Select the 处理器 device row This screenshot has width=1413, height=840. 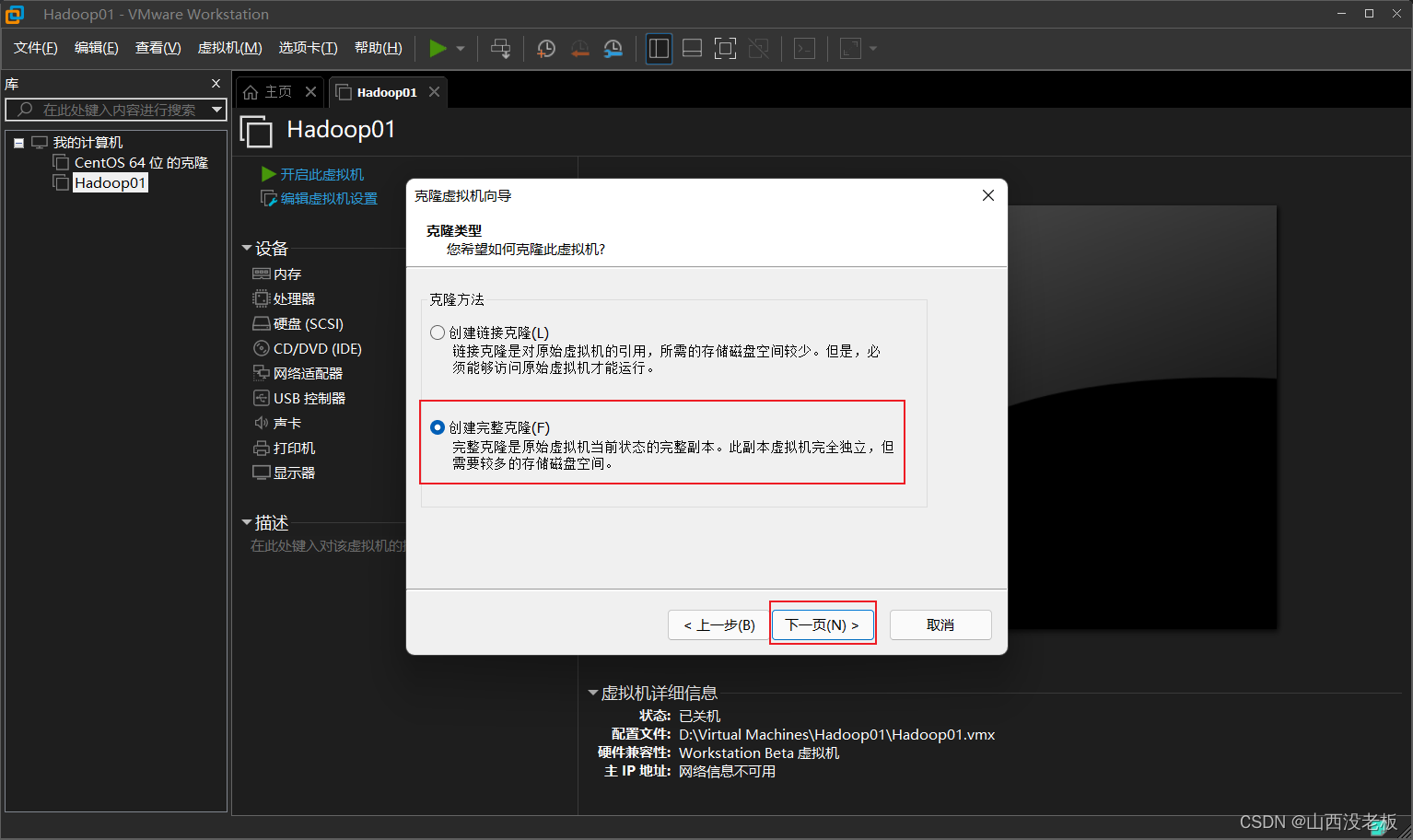click(x=284, y=299)
